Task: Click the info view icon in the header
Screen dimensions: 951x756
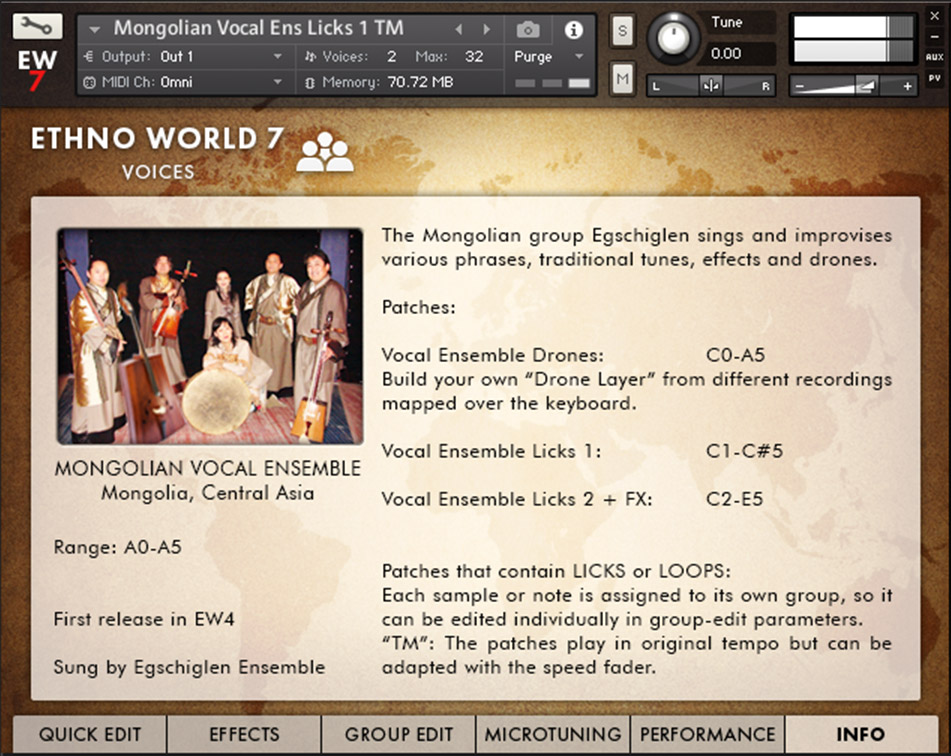Action: pyautogui.click(x=573, y=29)
